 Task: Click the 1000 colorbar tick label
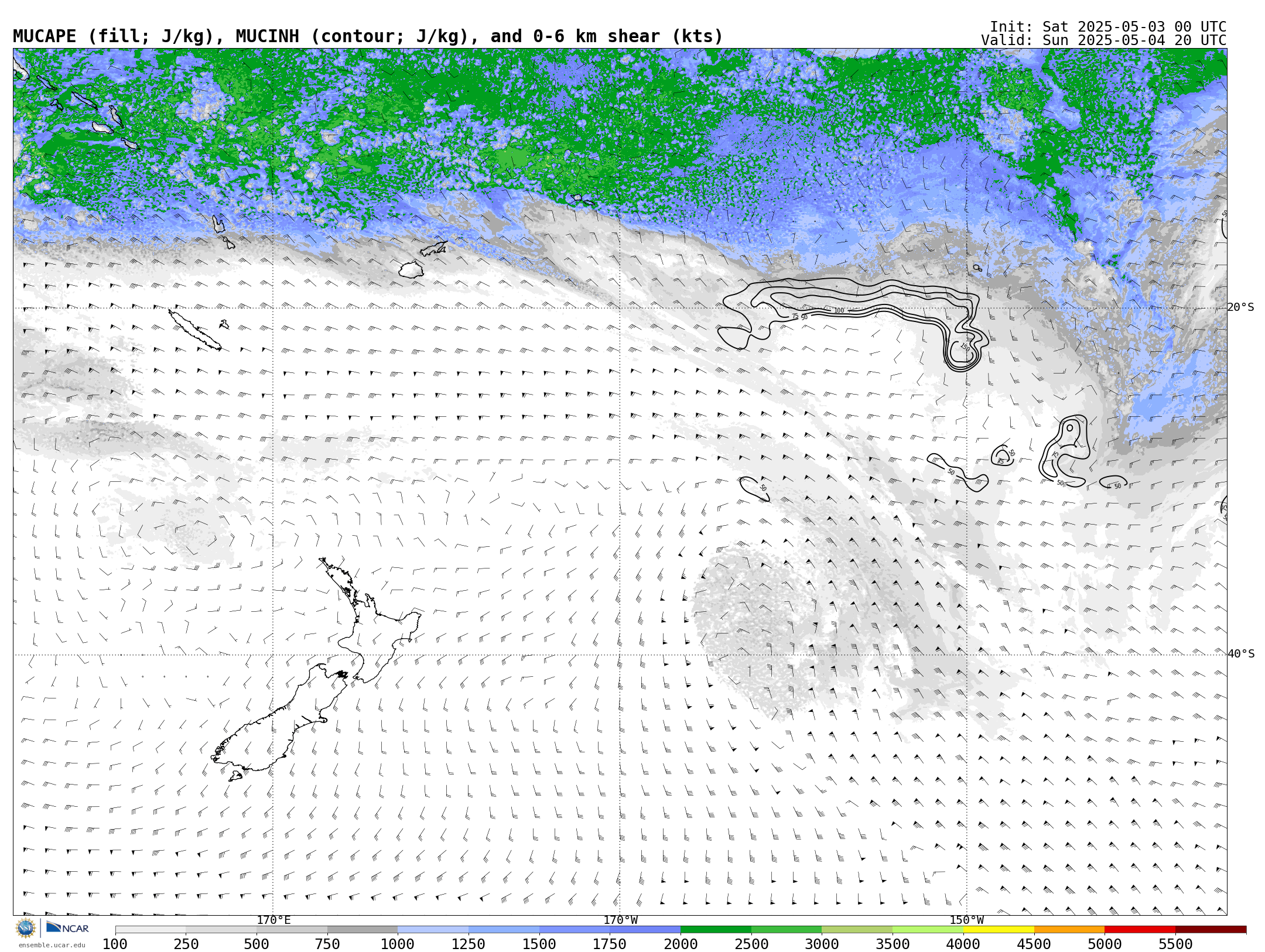click(x=398, y=944)
